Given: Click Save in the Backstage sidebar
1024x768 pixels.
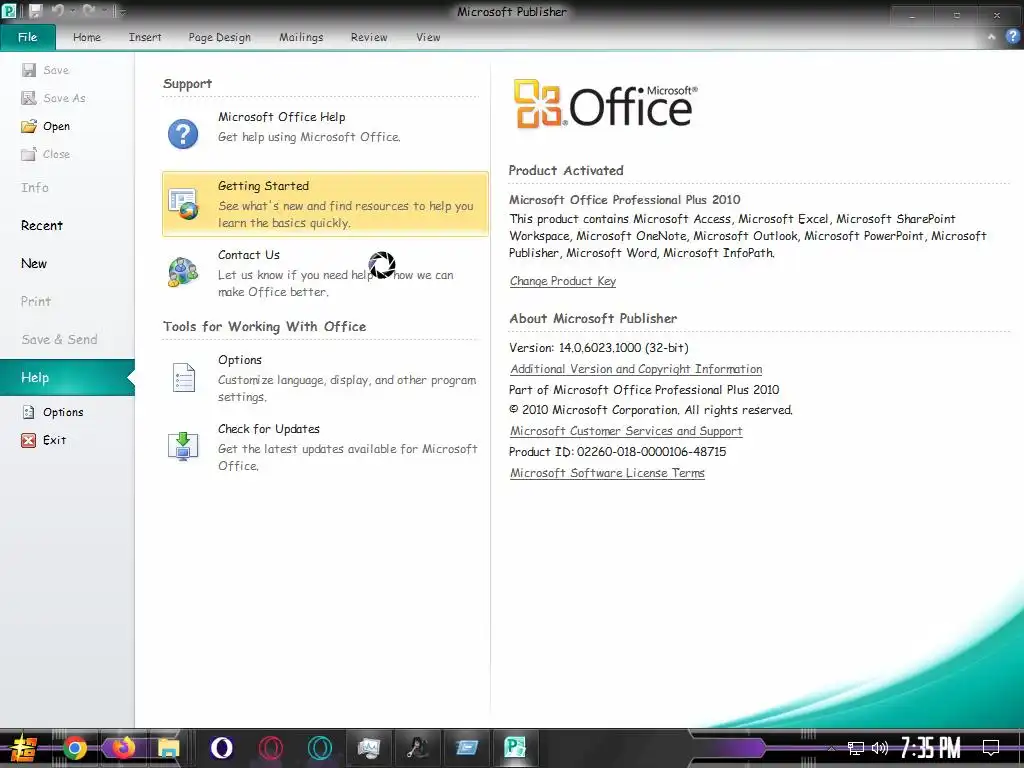Looking at the screenshot, I should click(46, 70).
